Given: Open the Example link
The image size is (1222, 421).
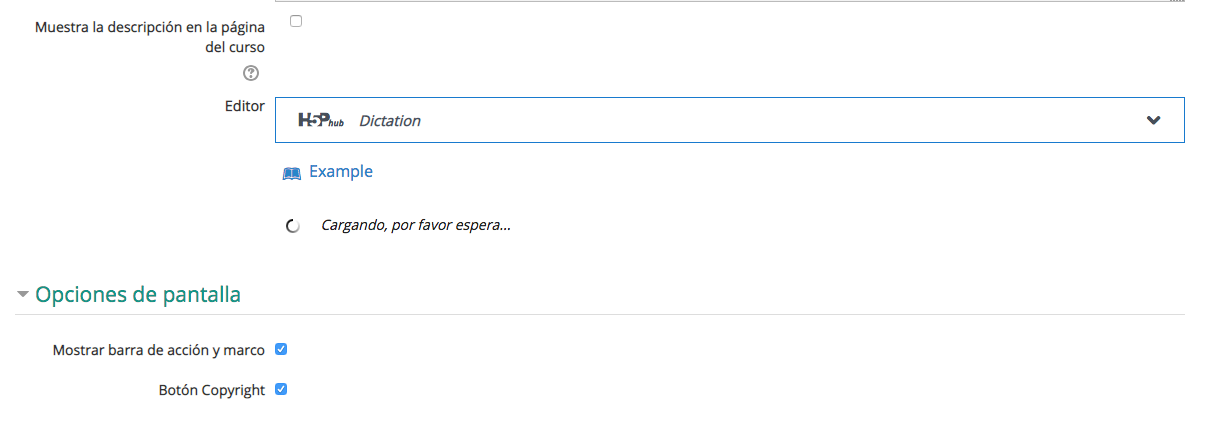Looking at the screenshot, I should (341, 171).
